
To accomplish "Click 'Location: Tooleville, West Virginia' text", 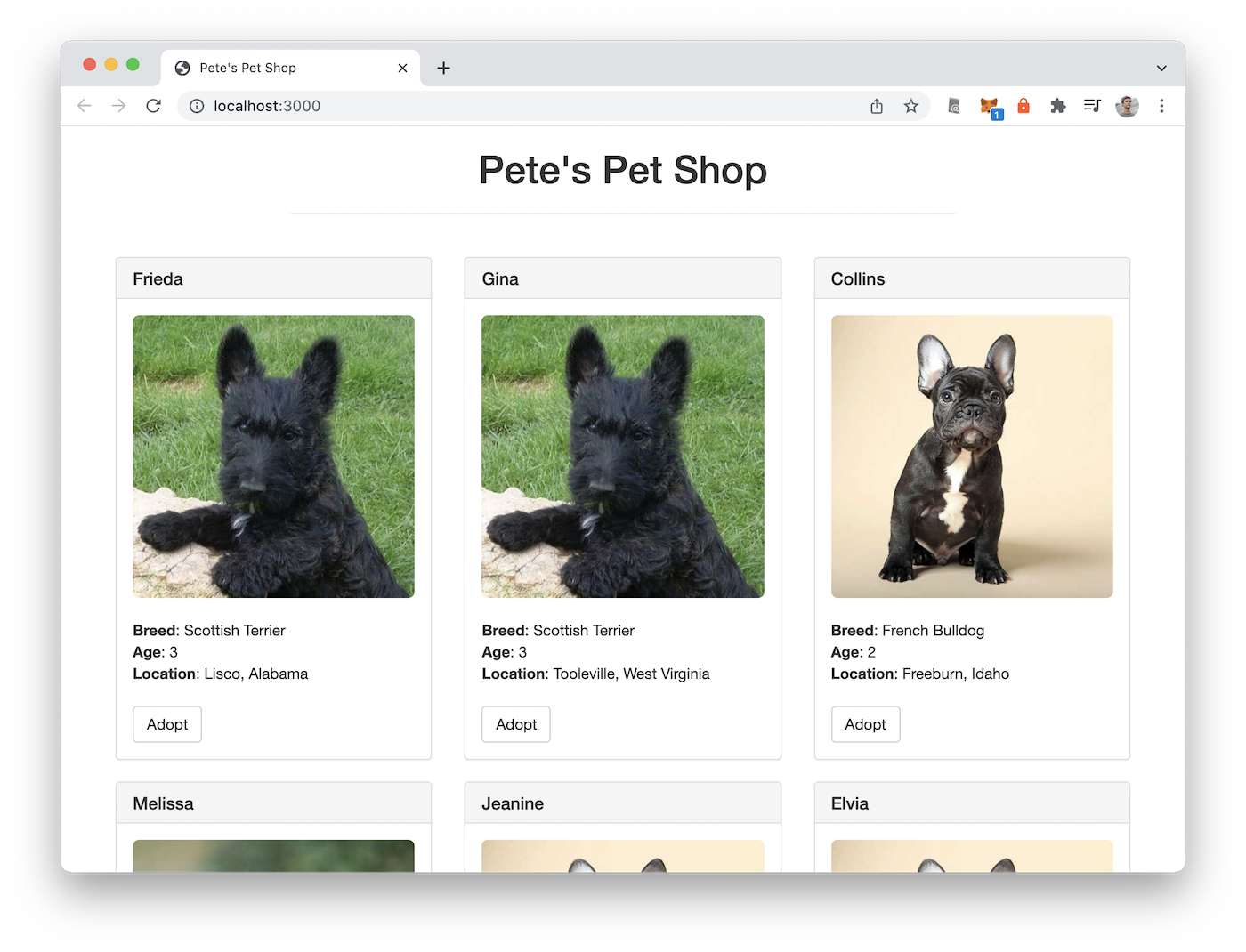I will [596, 674].
